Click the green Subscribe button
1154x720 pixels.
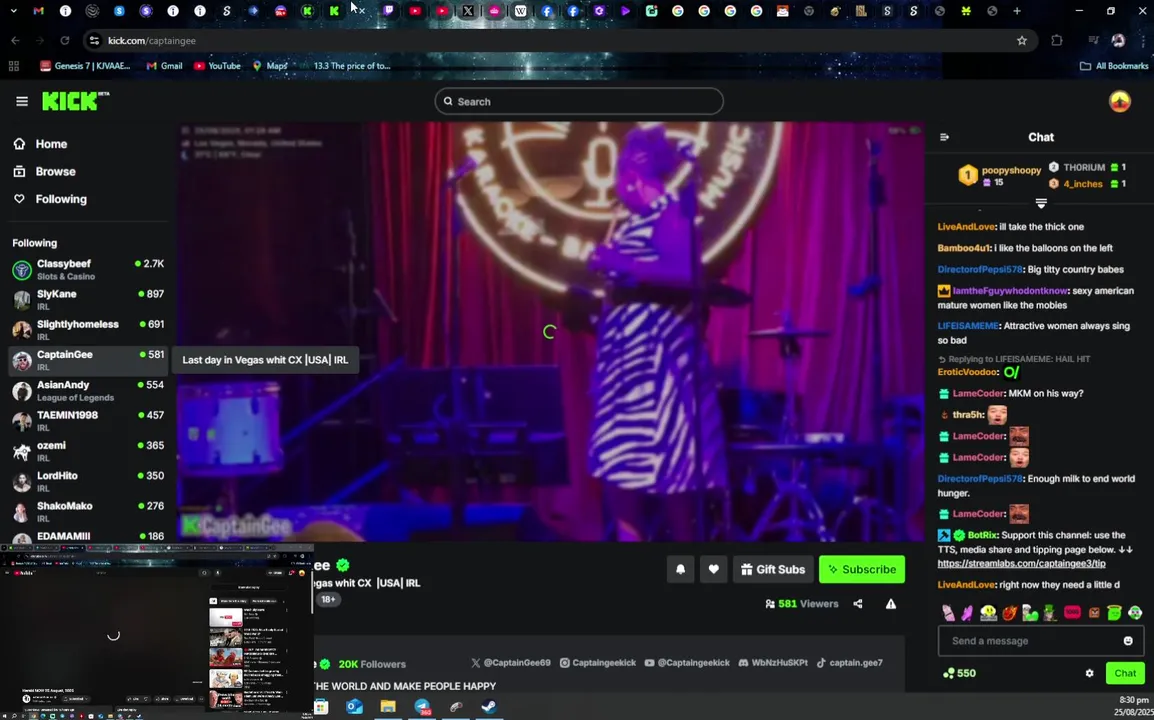[862, 569]
